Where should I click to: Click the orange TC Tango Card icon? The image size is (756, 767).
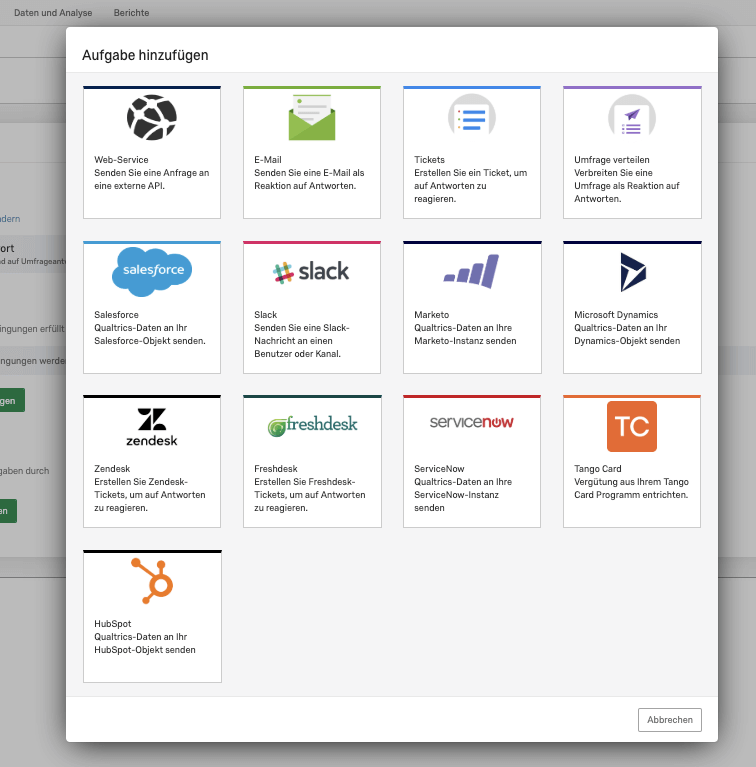pyautogui.click(x=632, y=427)
